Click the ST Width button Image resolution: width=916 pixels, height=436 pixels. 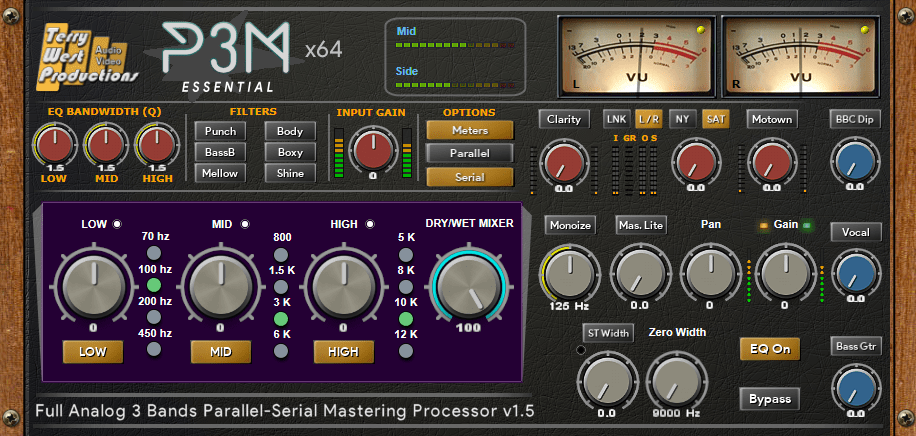pyautogui.click(x=608, y=333)
